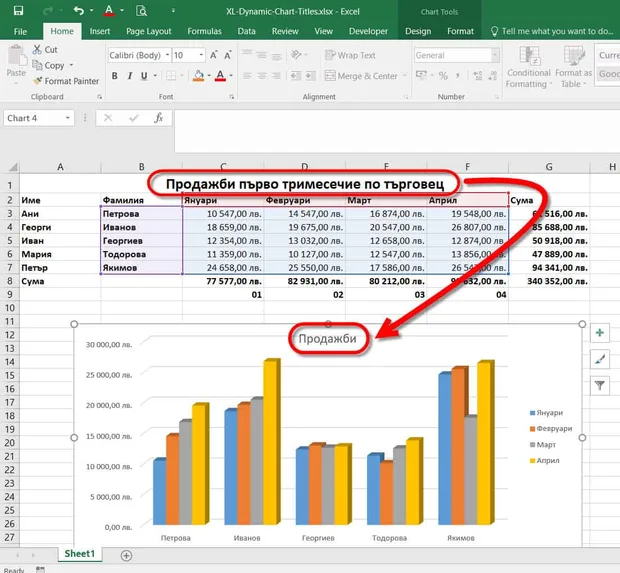Toggle Bold formatting

[115, 76]
